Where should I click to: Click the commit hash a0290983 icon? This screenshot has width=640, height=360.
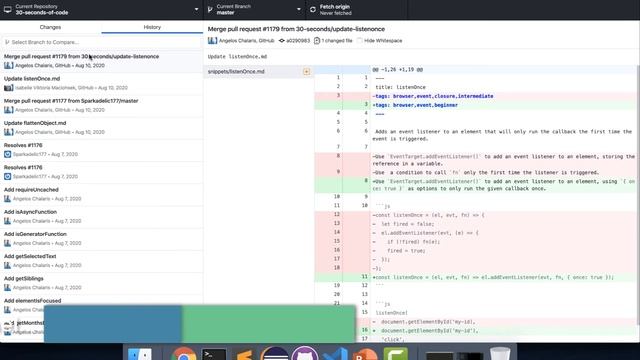(x=282, y=41)
